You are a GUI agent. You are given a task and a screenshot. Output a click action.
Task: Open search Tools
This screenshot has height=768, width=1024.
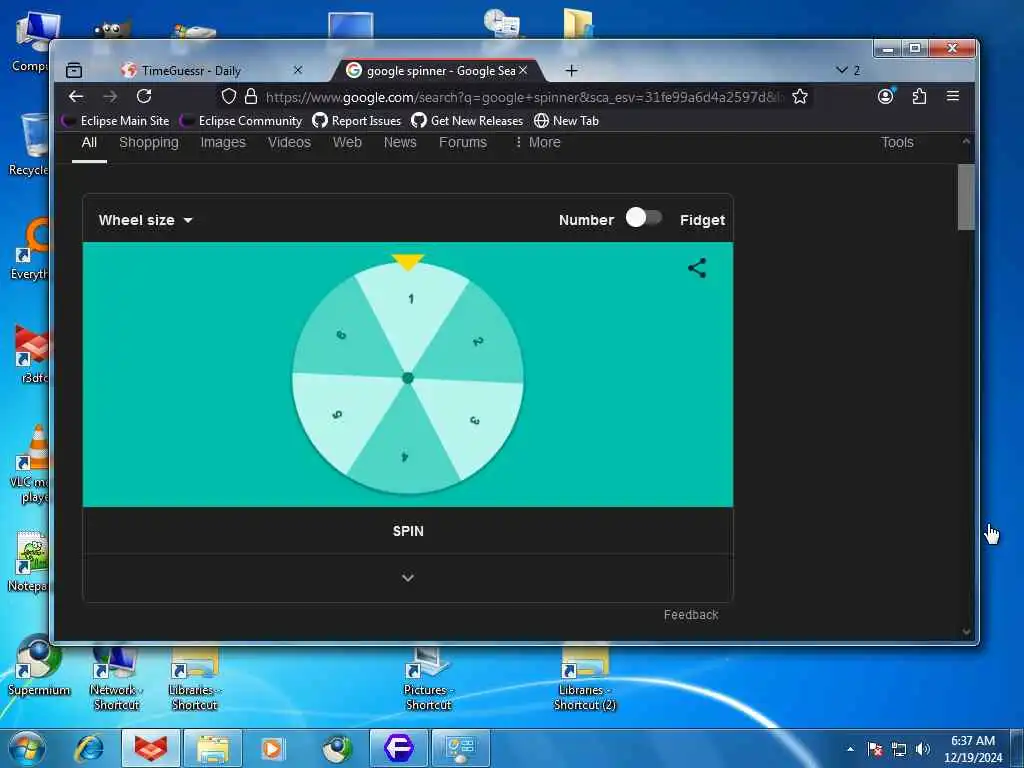coord(897,142)
